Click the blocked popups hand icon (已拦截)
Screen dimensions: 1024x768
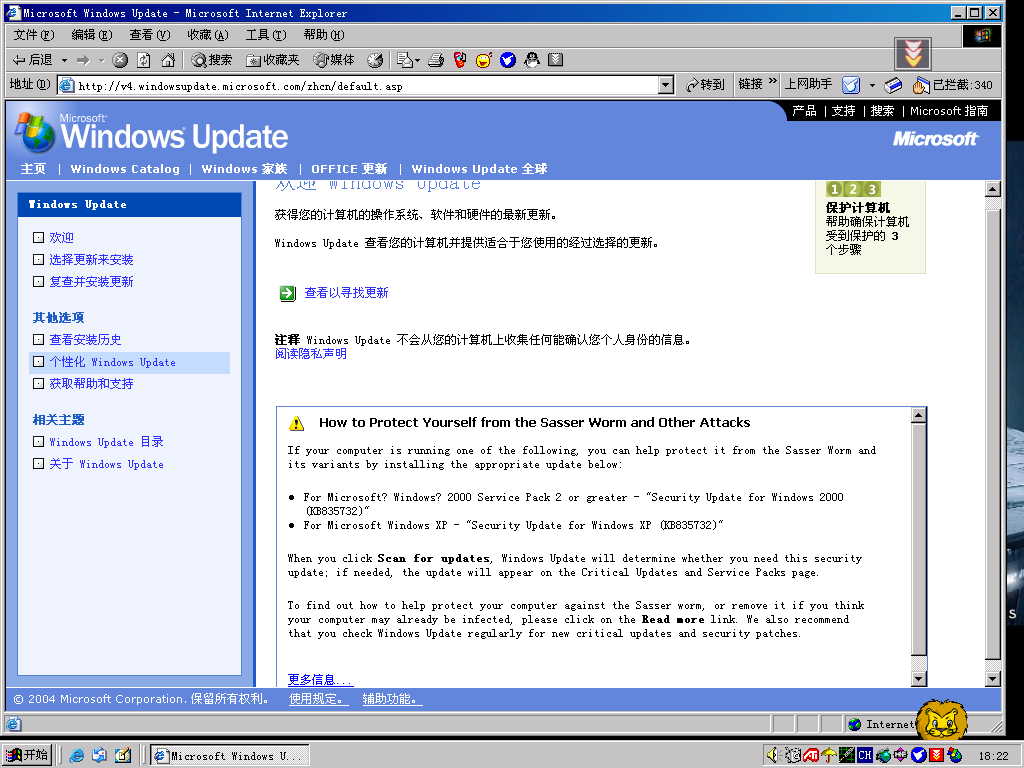point(921,85)
